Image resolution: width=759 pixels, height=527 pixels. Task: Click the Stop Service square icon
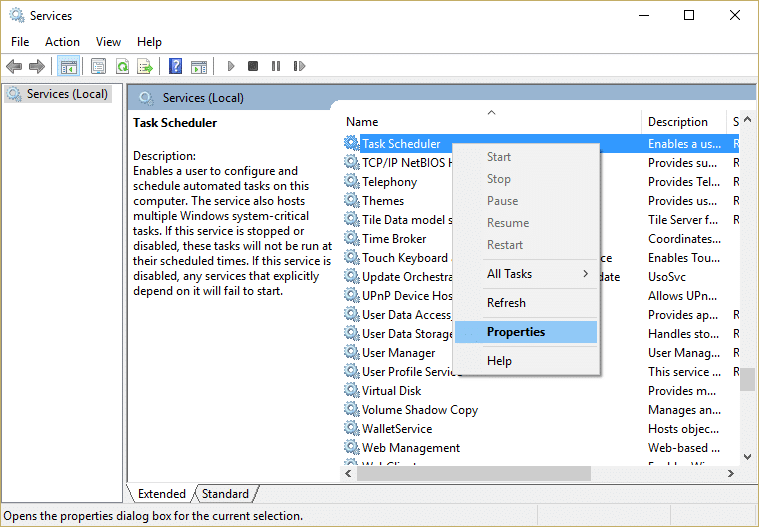click(x=253, y=66)
